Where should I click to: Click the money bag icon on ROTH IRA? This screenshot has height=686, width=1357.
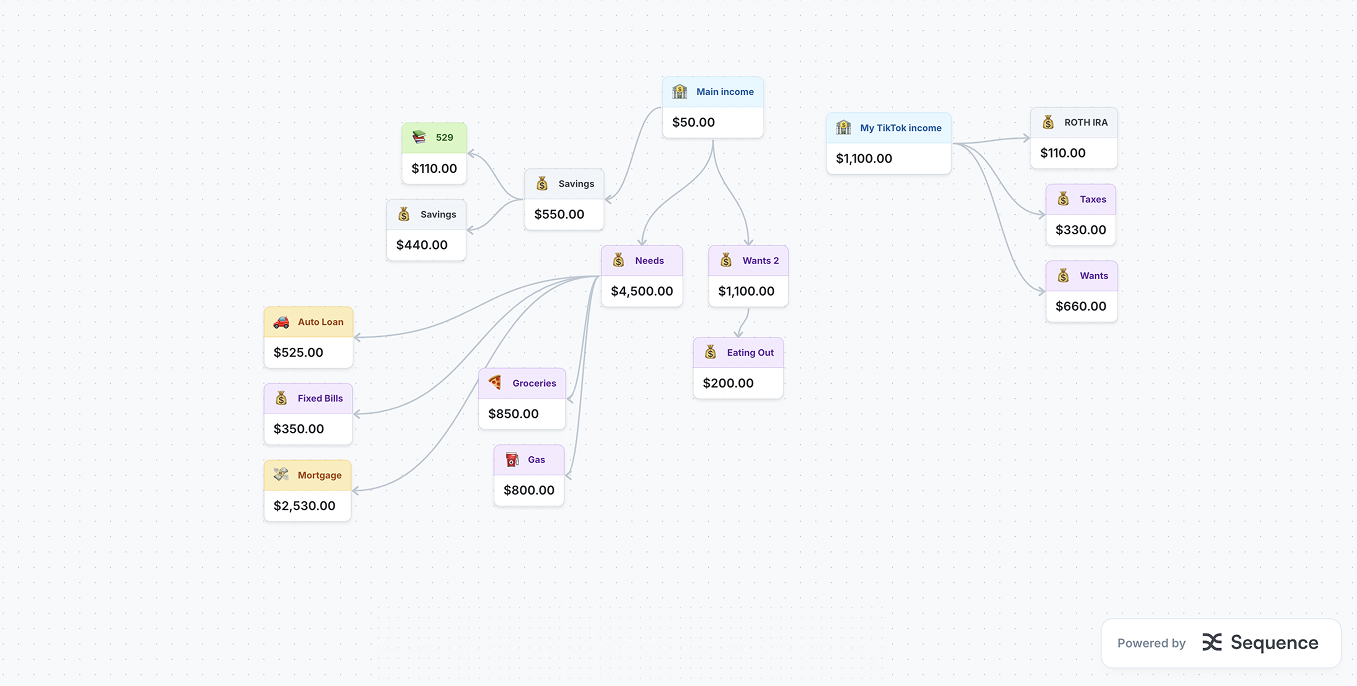point(1048,123)
